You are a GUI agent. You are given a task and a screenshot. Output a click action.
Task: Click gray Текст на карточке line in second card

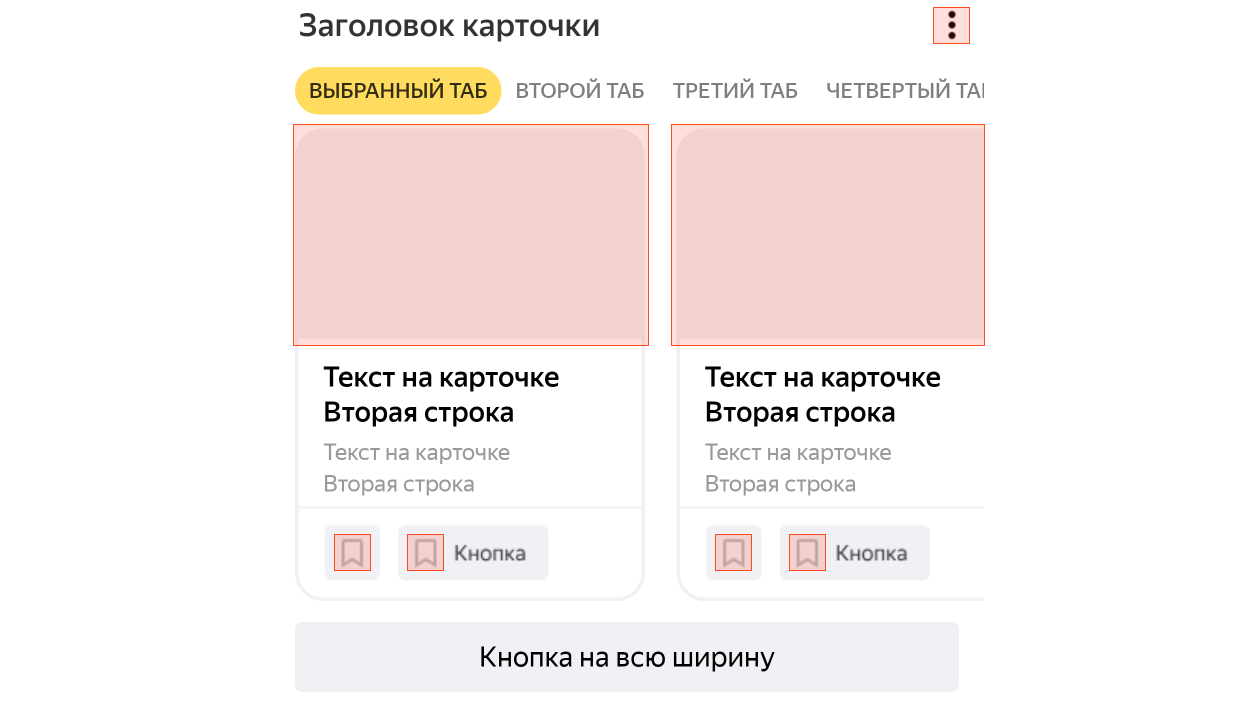click(798, 453)
